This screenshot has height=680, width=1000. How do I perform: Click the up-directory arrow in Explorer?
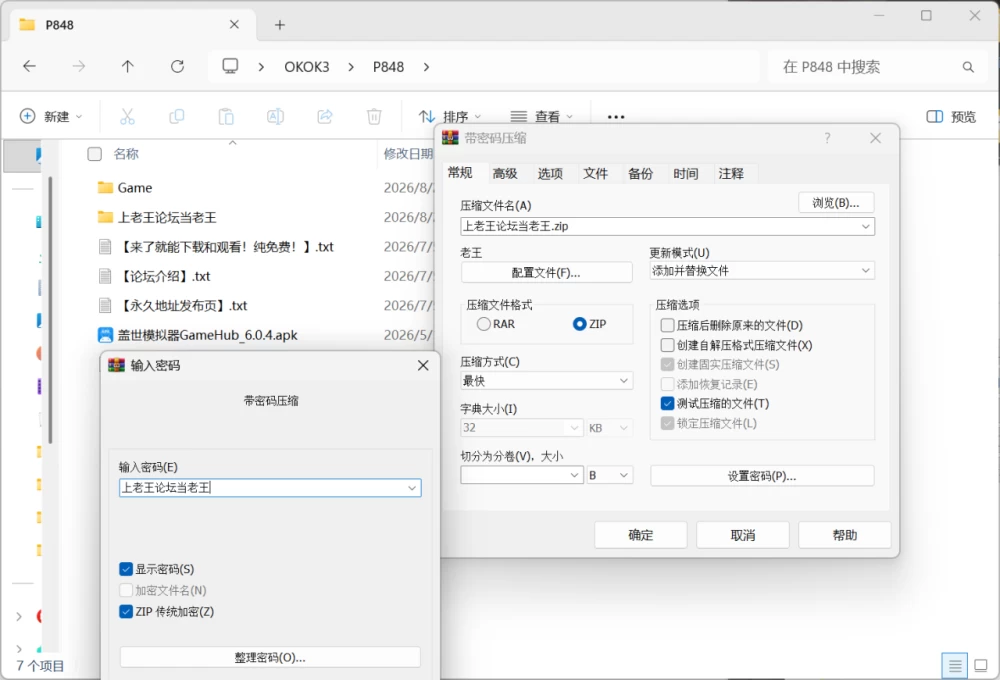128,66
